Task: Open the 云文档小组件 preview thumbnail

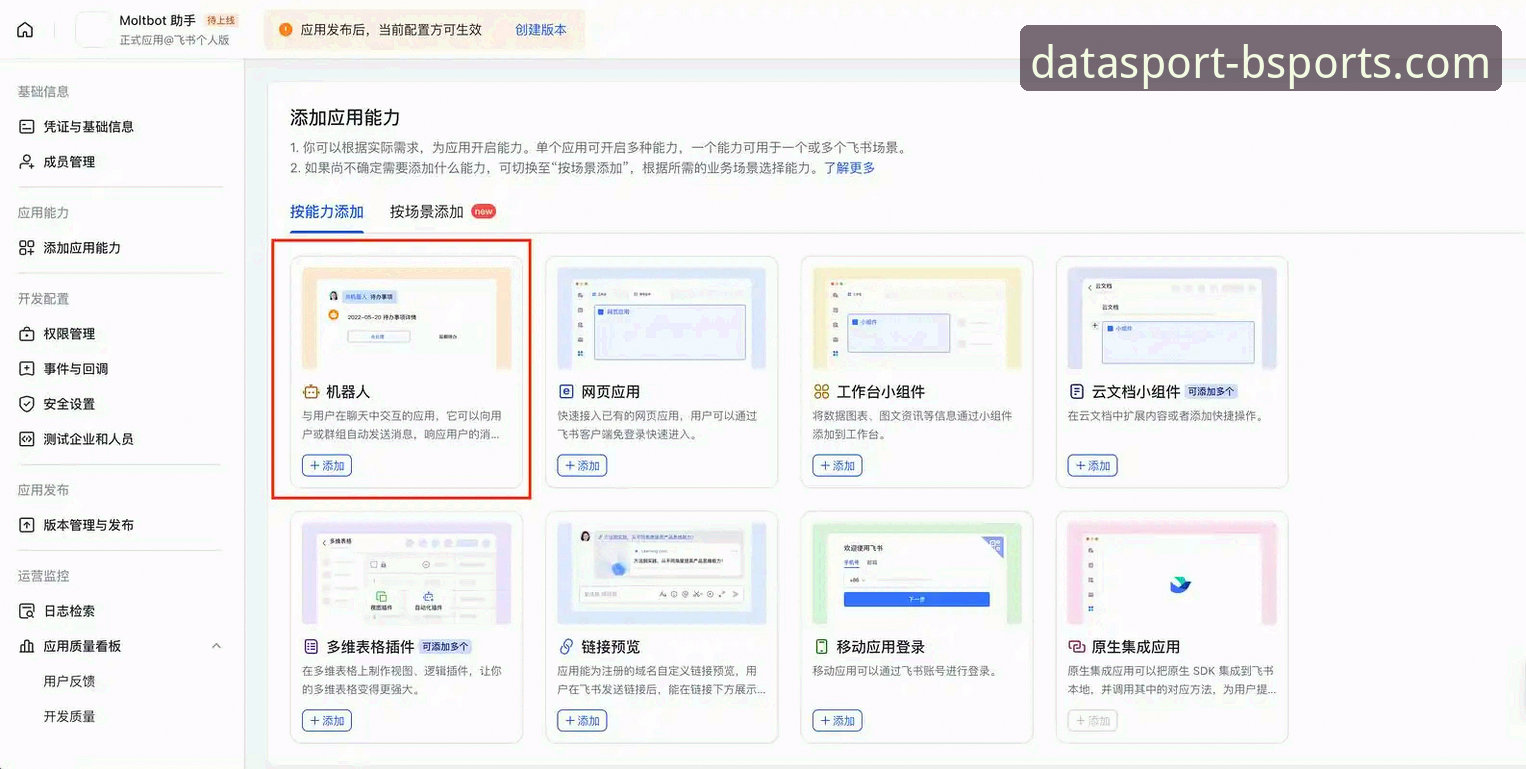Action: [x=1172, y=319]
